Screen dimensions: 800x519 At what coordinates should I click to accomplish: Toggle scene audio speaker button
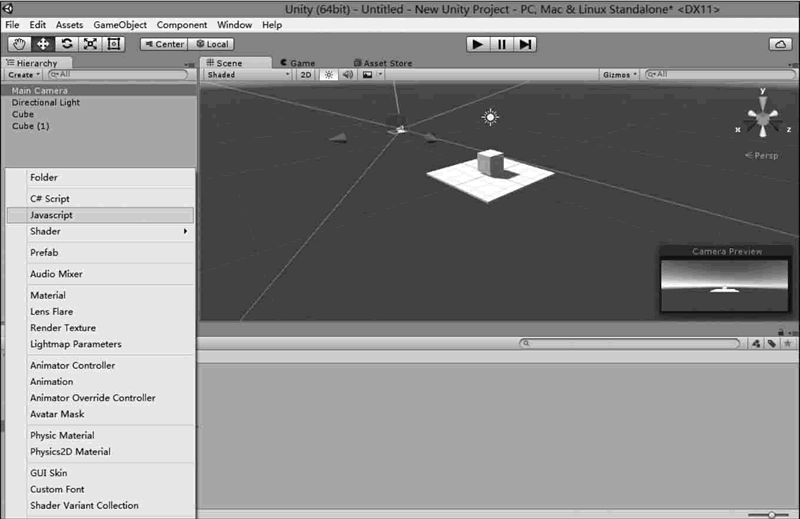(348, 75)
